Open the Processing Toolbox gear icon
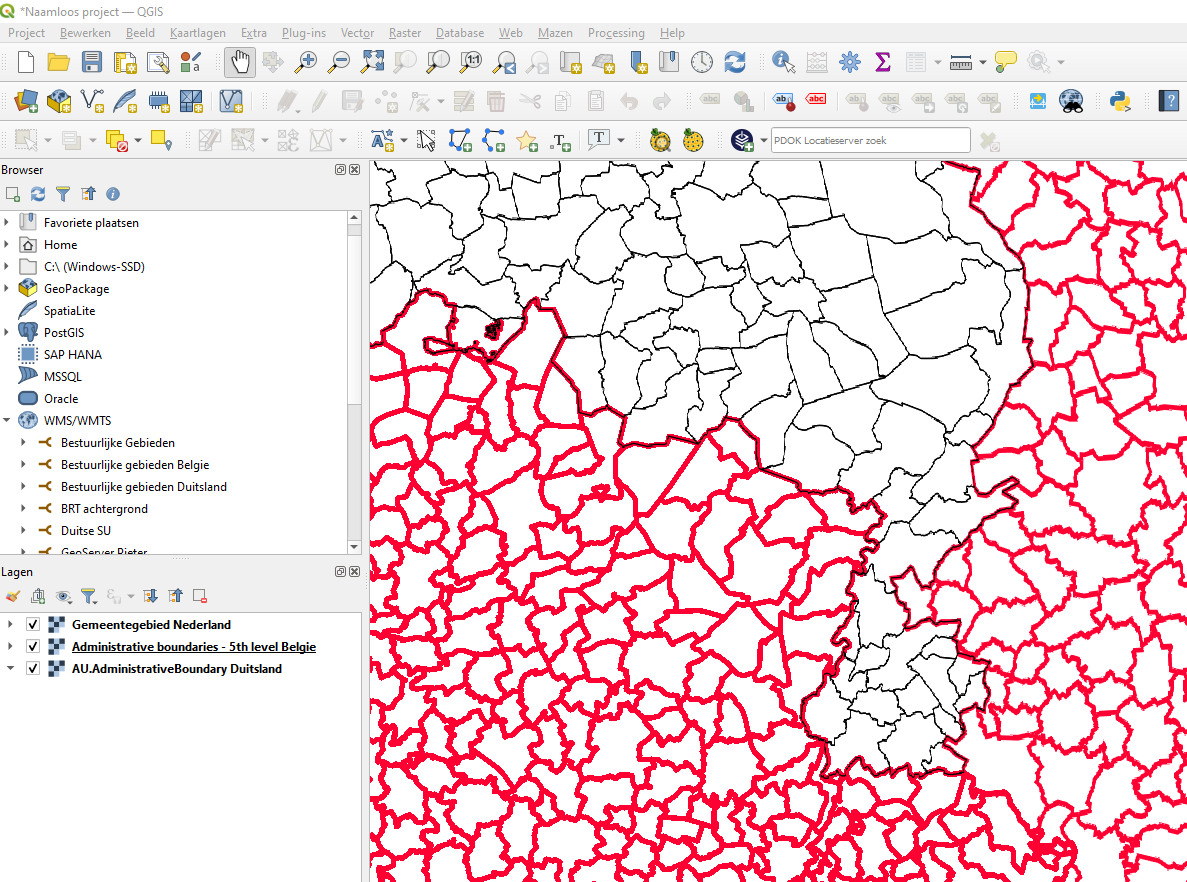1187x882 pixels. (849, 62)
